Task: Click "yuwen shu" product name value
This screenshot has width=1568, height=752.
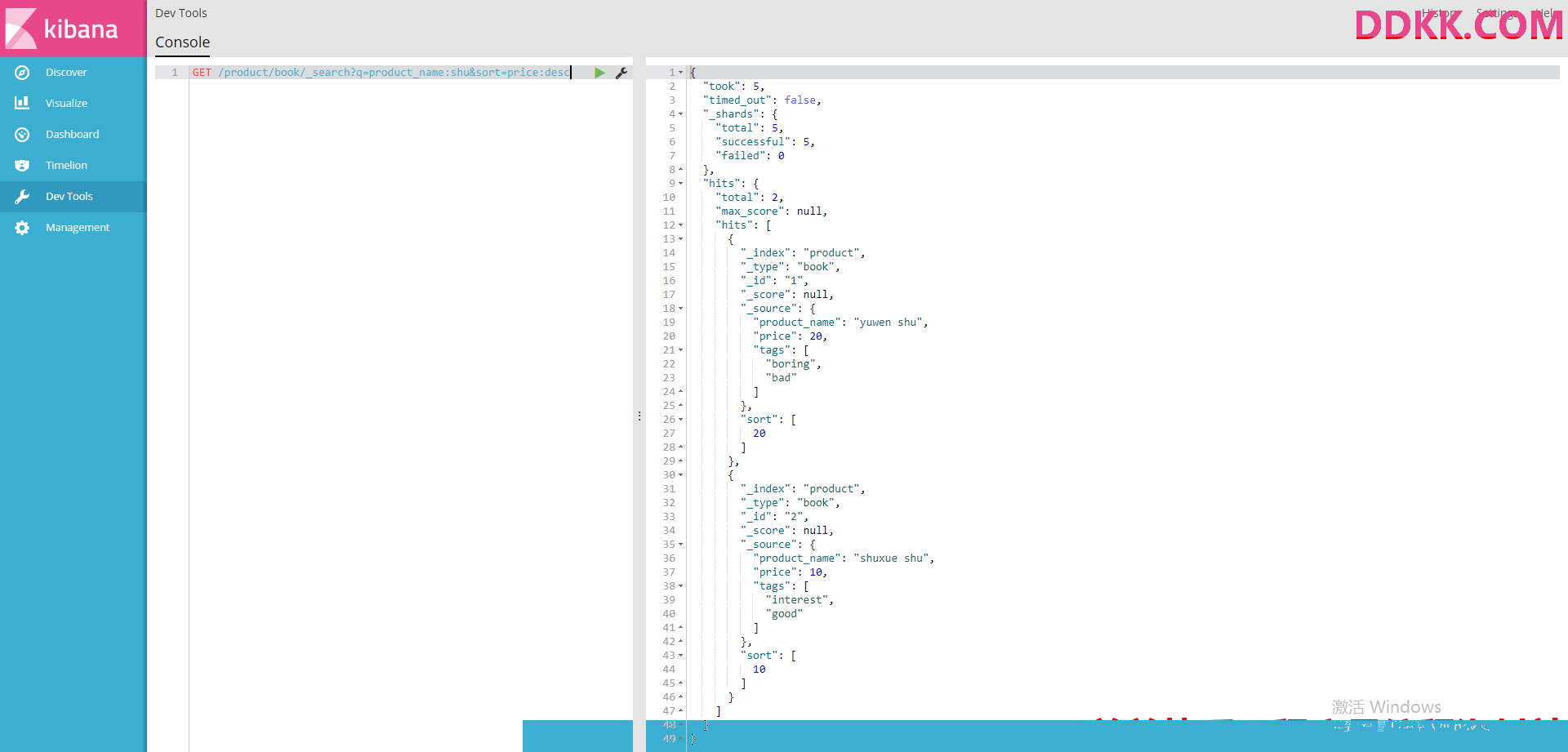Action: (889, 323)
